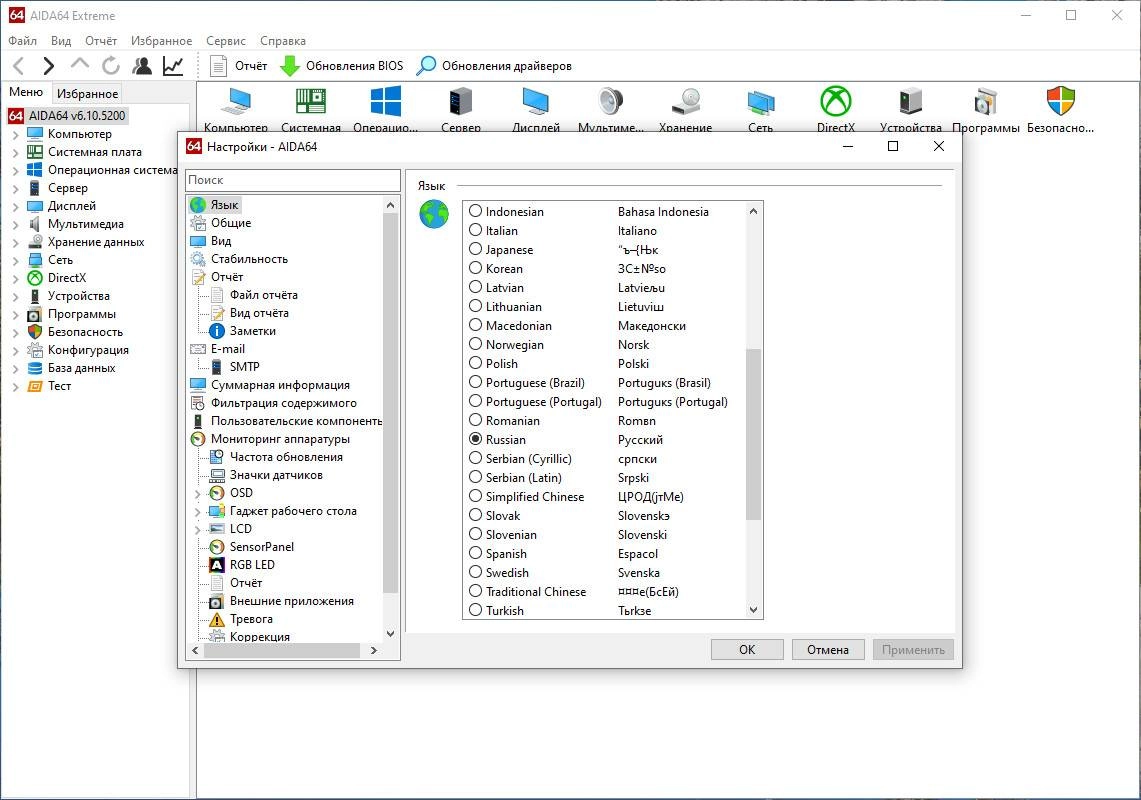The image size is (1141, 800).
Task: Select Turkish language radio button
Action: pyautogui.click(x=475, y=609)
